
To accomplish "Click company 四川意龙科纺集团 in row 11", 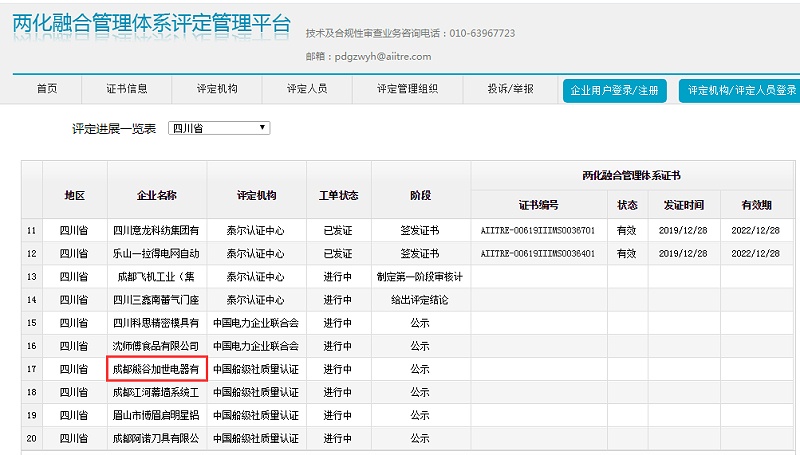I will coord(156,231).
